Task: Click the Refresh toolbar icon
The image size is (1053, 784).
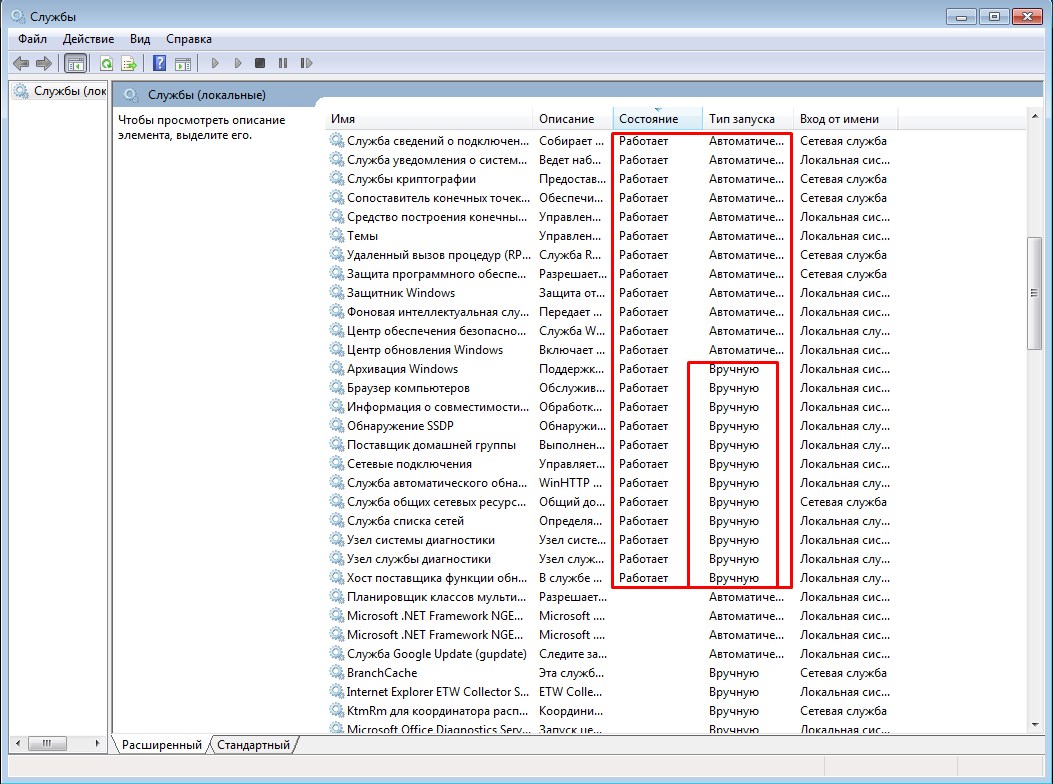Action: pyautogui.click(x=106, y=63)
